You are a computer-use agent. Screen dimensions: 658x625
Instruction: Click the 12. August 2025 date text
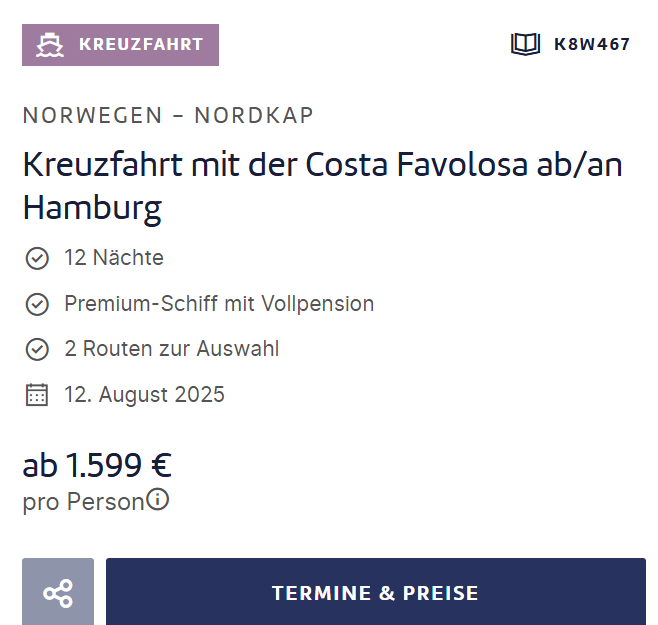click(144, 395)
